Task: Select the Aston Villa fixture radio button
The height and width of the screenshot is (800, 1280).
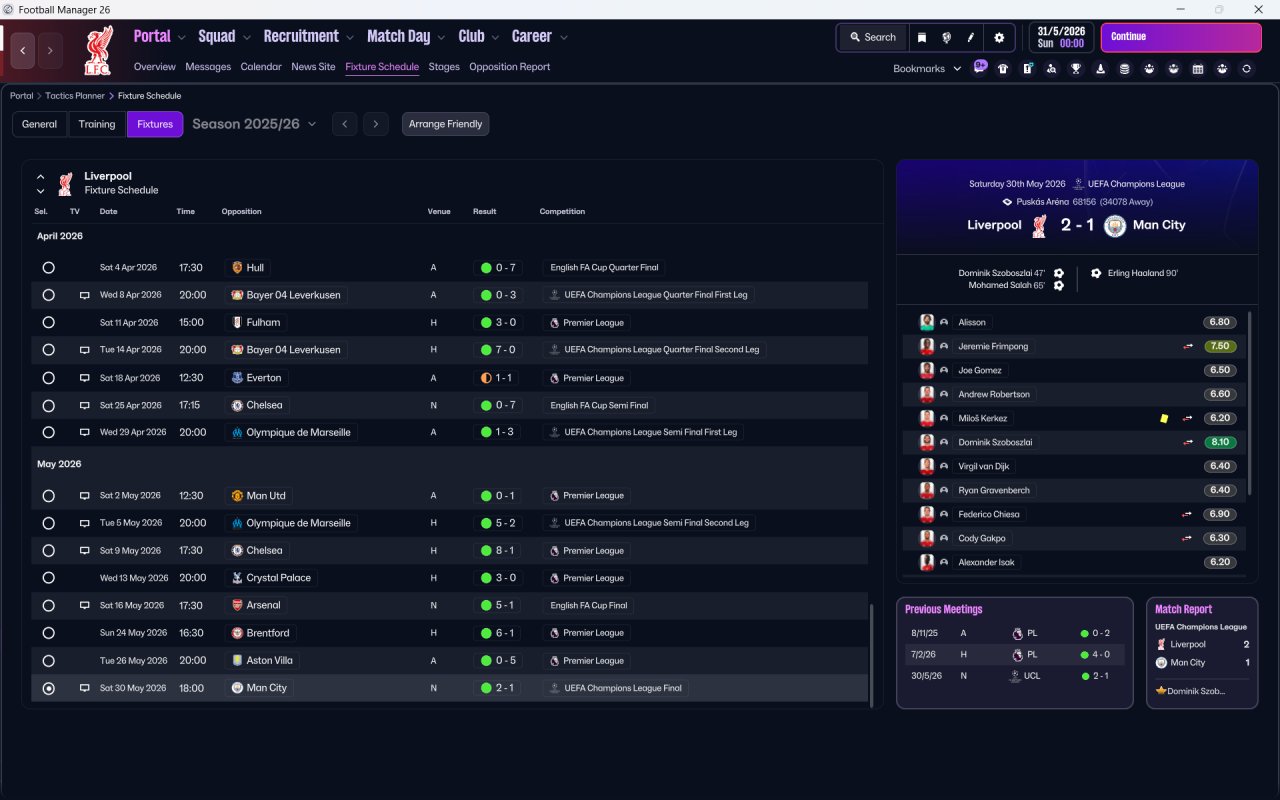Action: [48, 661]
